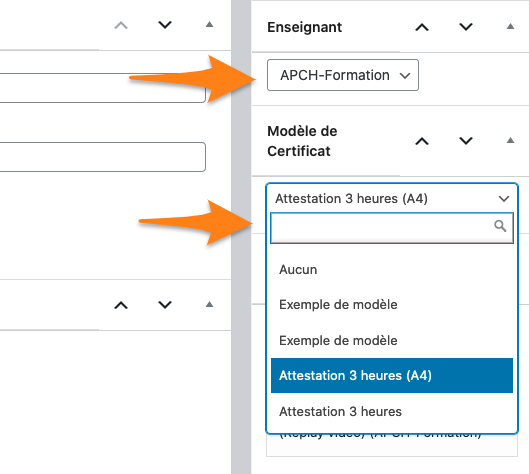Select highlighted Attestation 3 heures (A4)
529x474 pixels.
392,375
